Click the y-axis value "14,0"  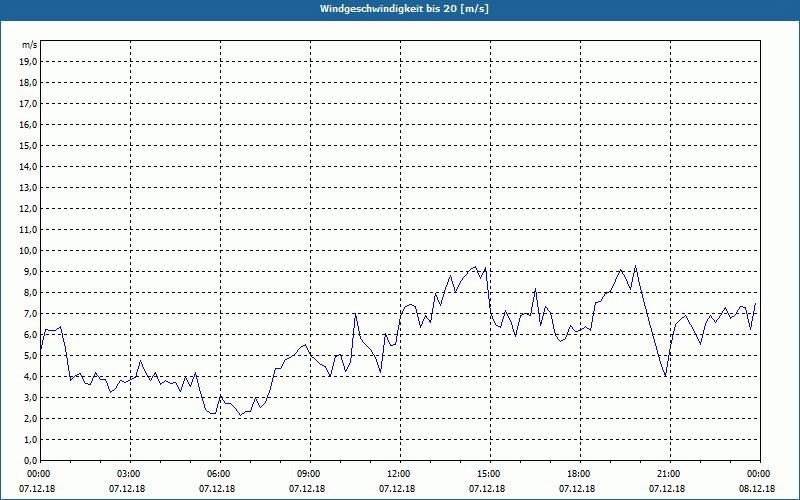click(28, 166)
